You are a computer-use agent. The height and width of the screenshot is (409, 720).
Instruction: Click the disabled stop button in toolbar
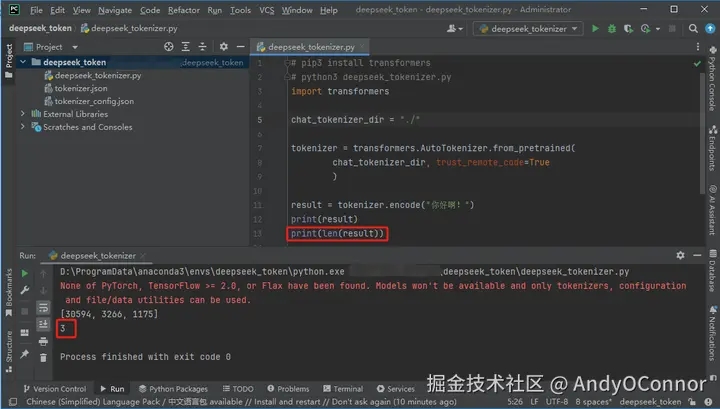672,28
